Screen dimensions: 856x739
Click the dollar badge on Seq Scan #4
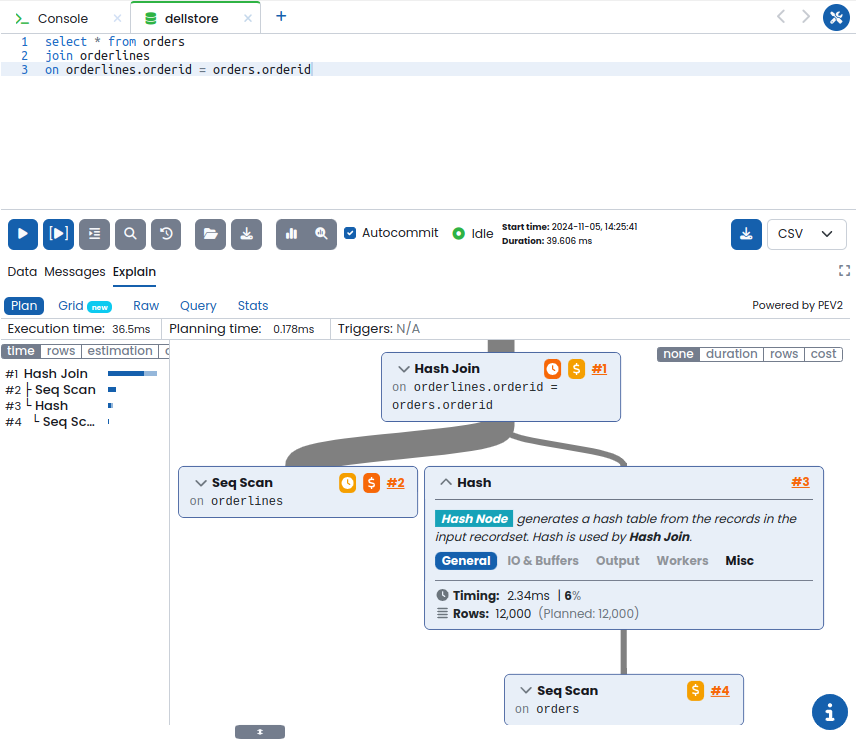(696, 691)
